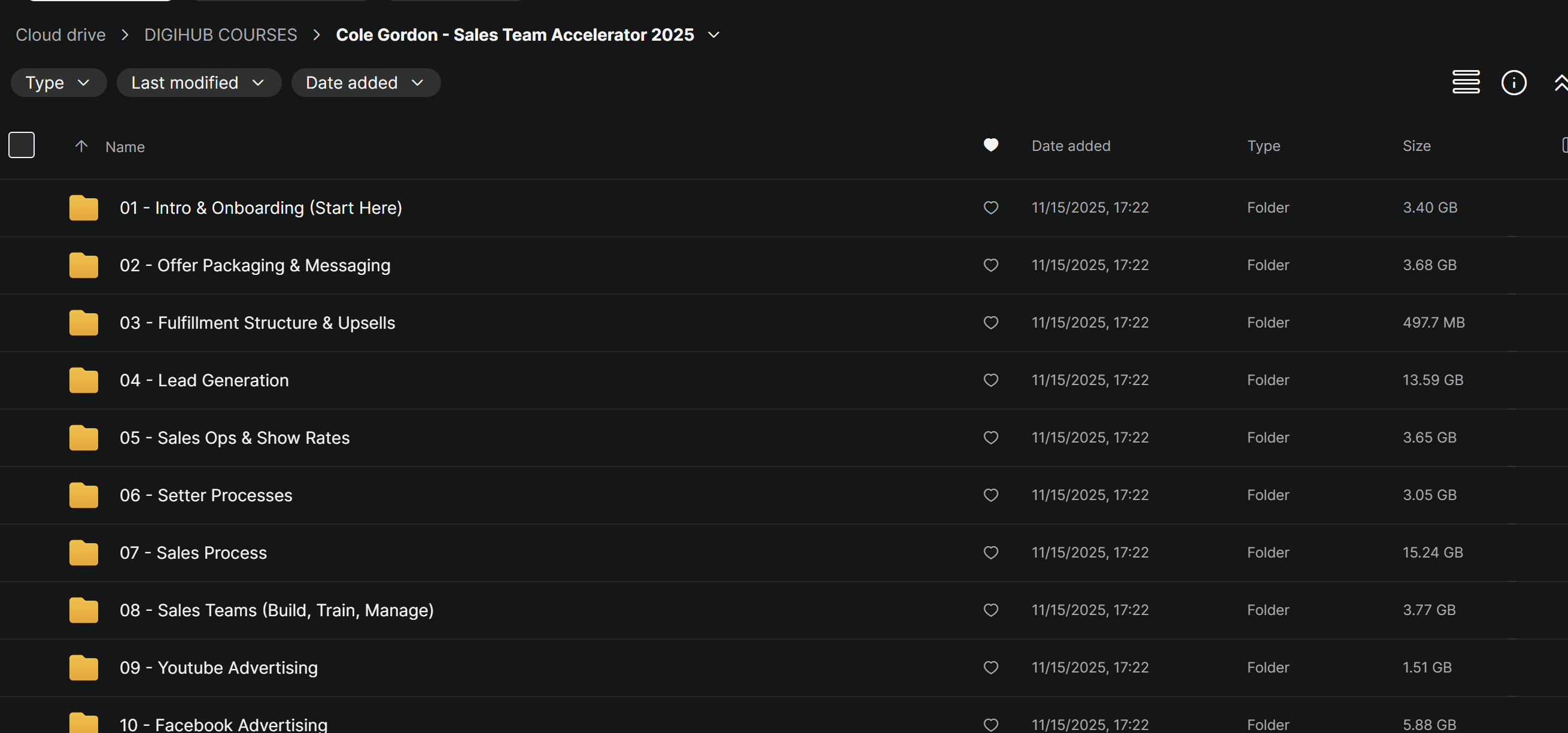This screenshot has width=1568, height=733.
Task: Open the 04 - Lead Generation folder icon
Action: click(x=83, y=380)
